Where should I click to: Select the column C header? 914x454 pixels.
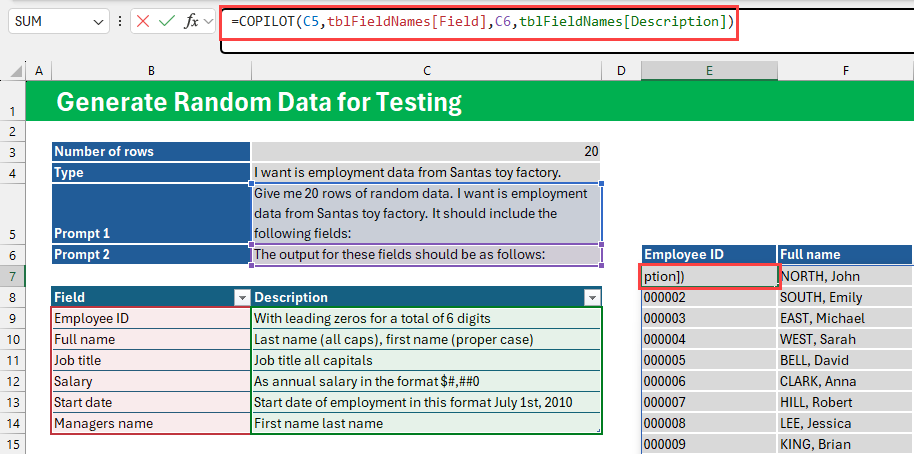point(426,70)
